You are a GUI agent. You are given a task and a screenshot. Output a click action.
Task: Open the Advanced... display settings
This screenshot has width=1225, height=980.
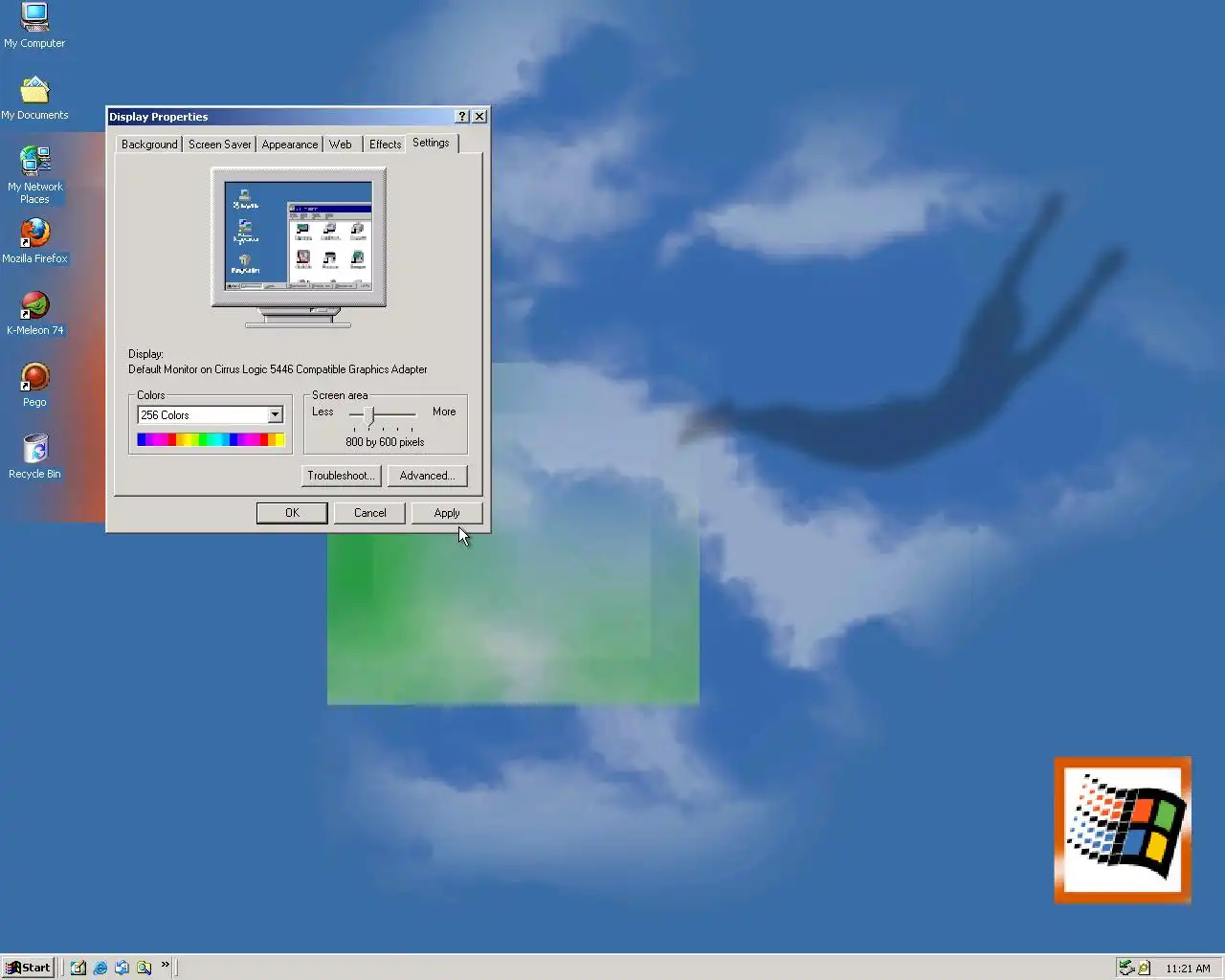pyautogui.click(x=427, y=476)
